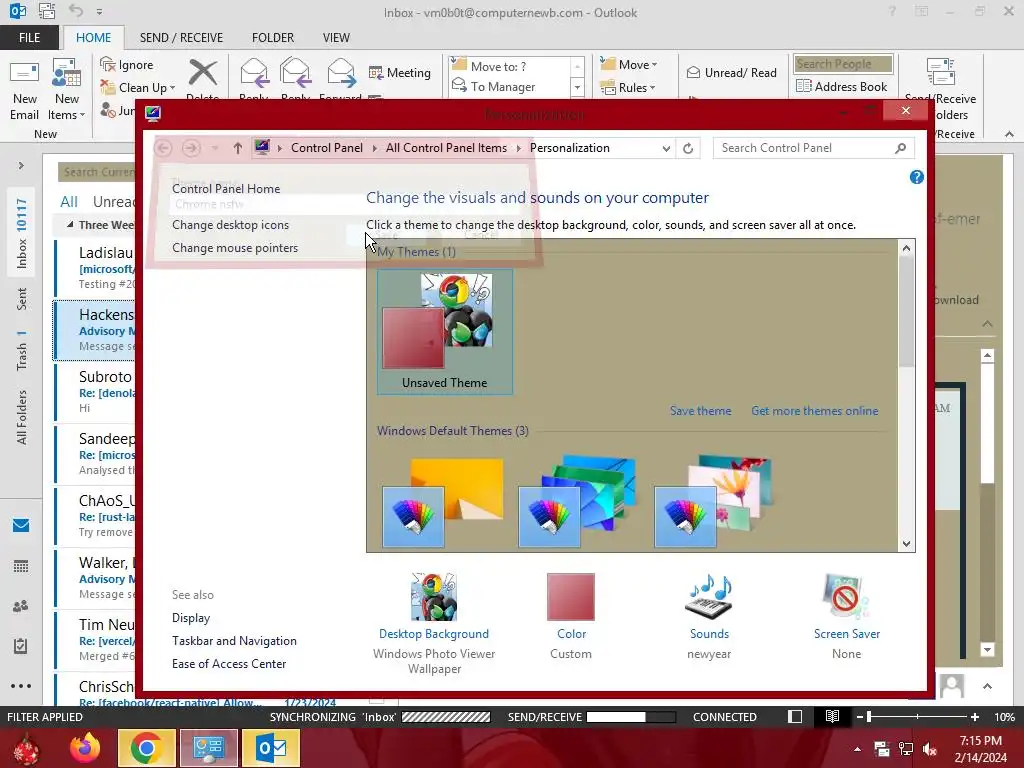Select the Unsaved Theme thumbnail
Viewport: 1024px width, 768px height.
(445, 332)
